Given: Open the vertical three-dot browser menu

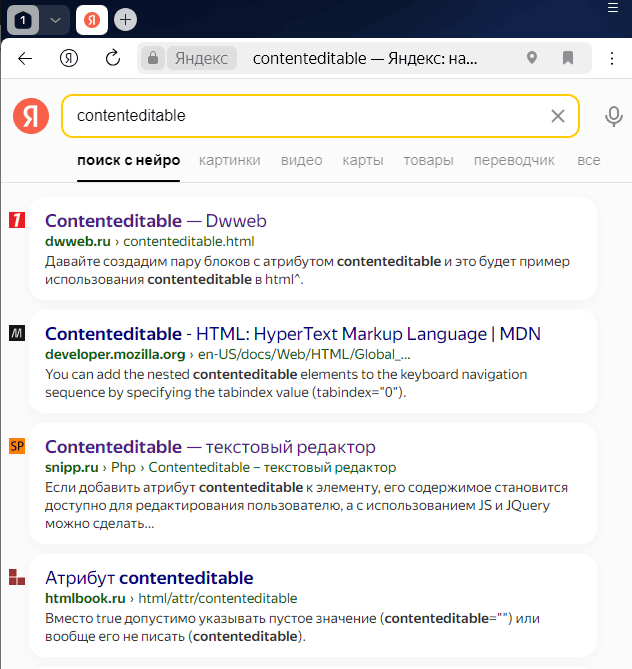Looking at the screenshot, I should [612, 58].
